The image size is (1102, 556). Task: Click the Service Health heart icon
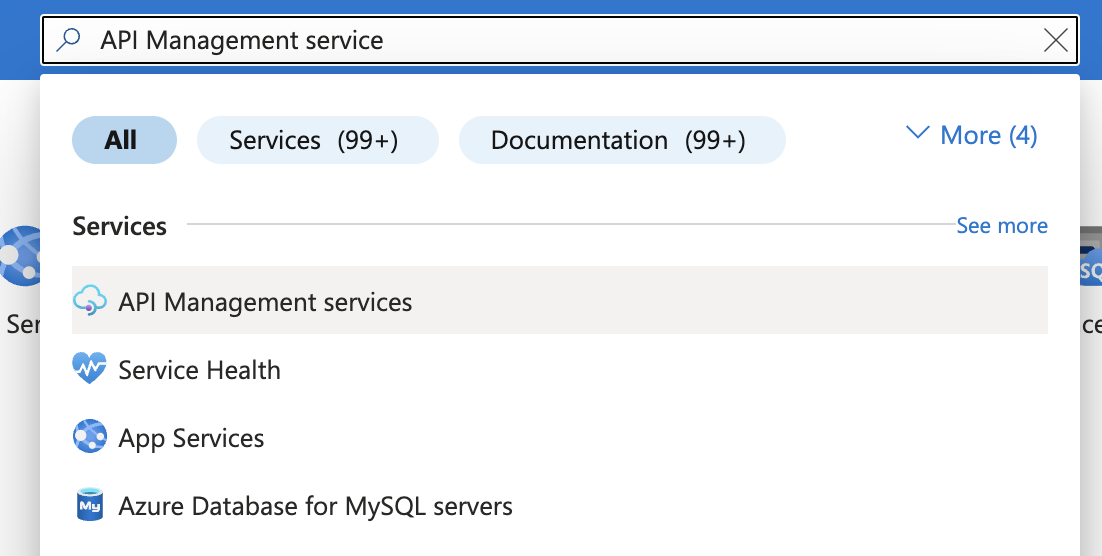pyautogui.click(x=90, y=369)
